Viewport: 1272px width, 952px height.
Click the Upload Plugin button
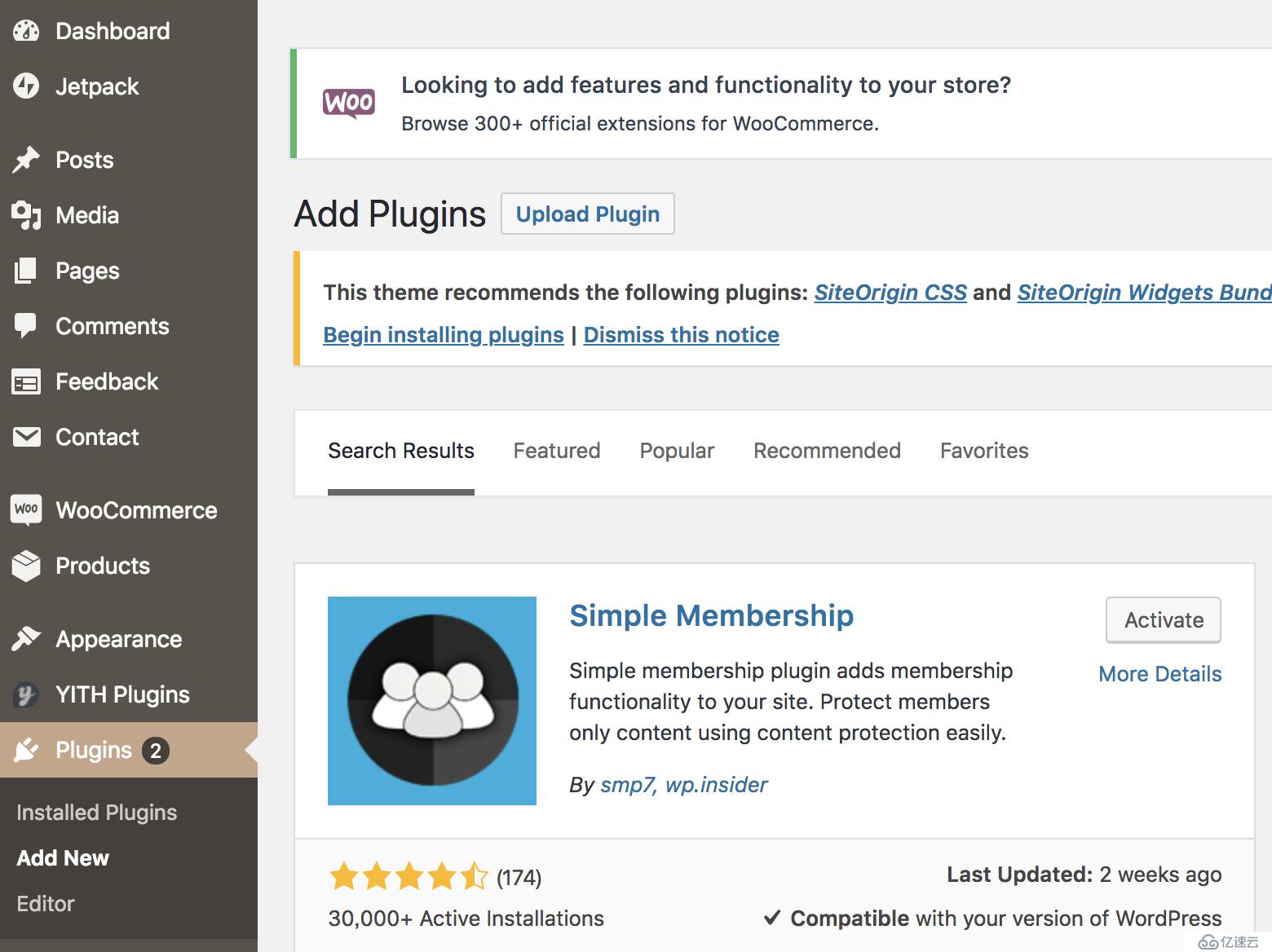[588, 214]
